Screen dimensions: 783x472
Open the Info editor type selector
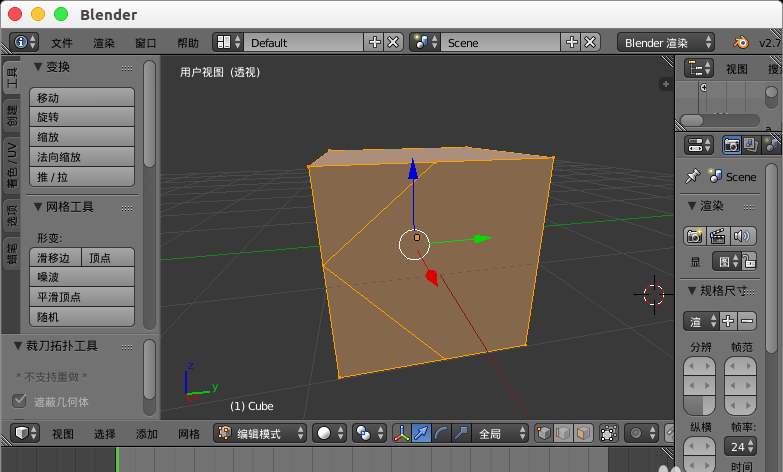24,42
